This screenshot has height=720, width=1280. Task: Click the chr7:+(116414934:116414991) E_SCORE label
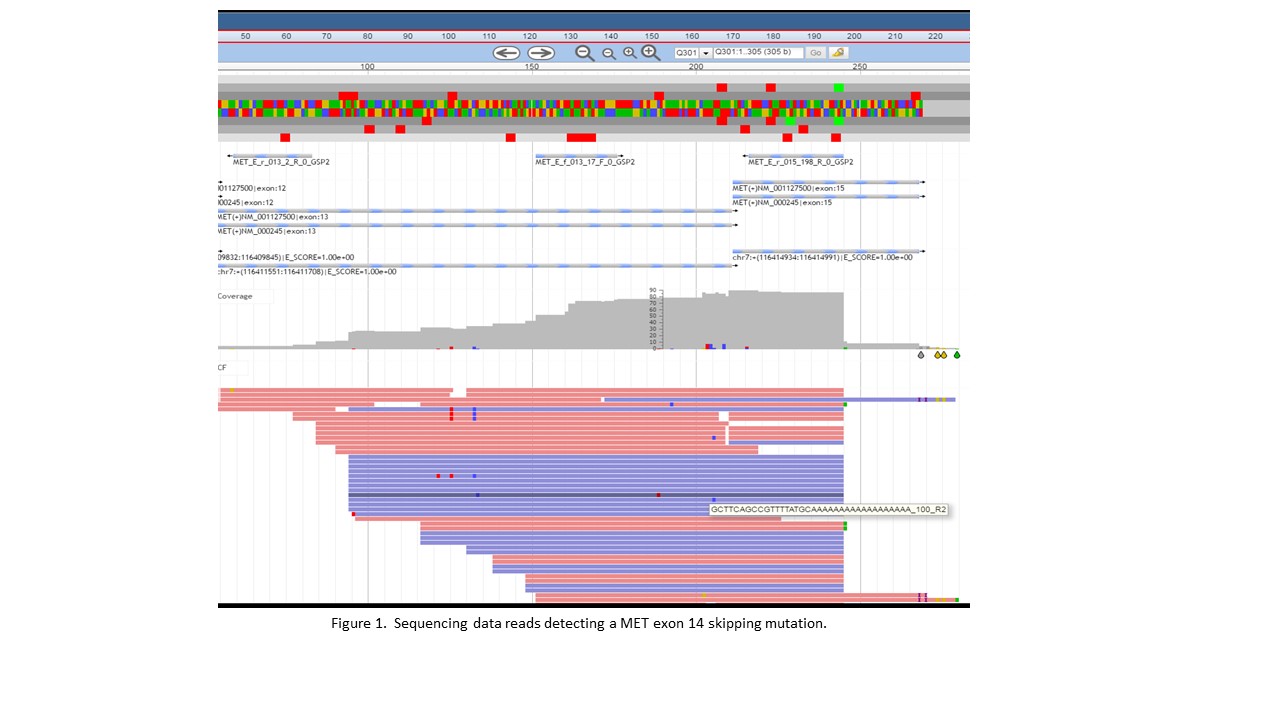click(822, 257)
